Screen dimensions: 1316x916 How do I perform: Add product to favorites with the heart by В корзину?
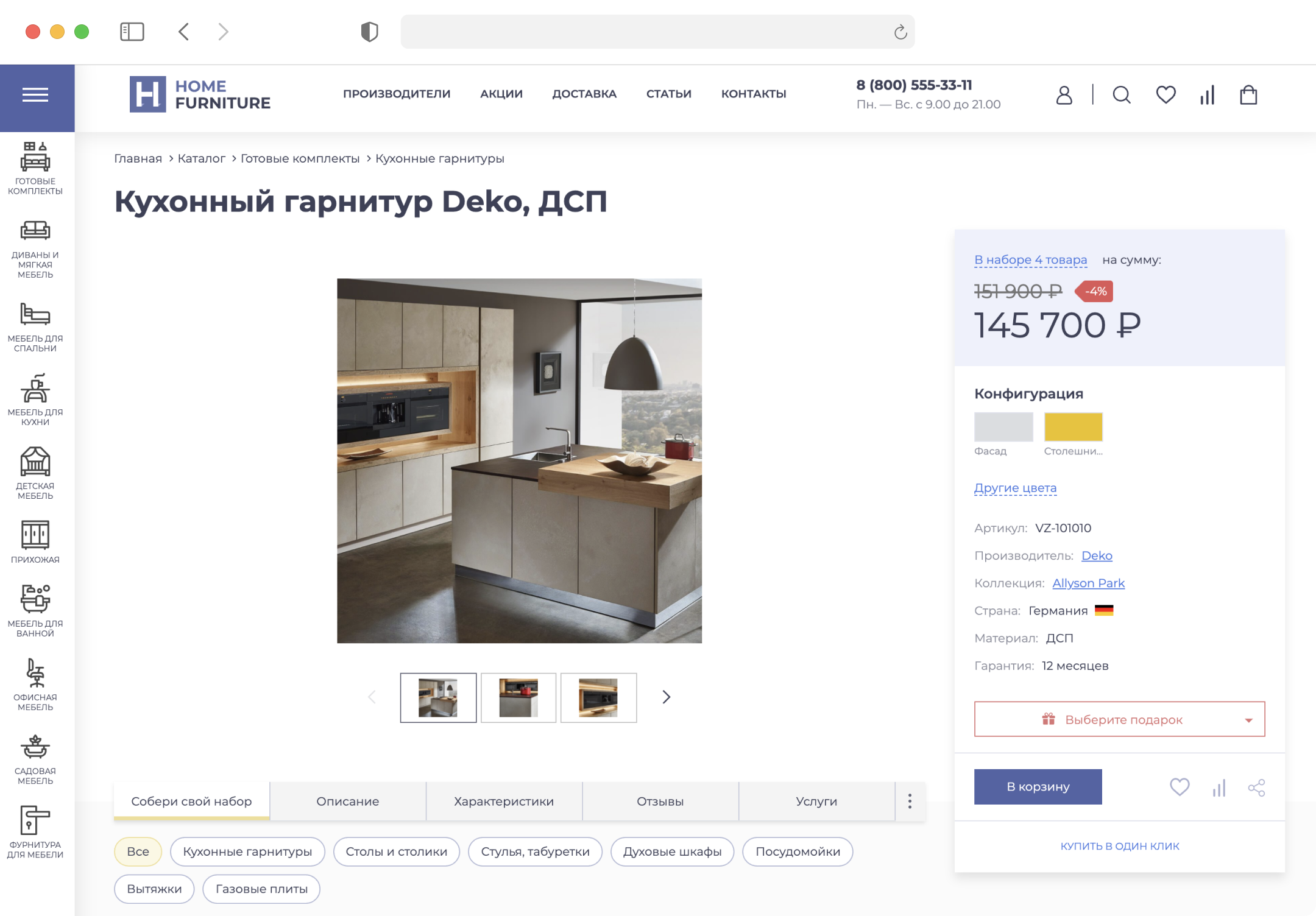[x=1180, y=787]
